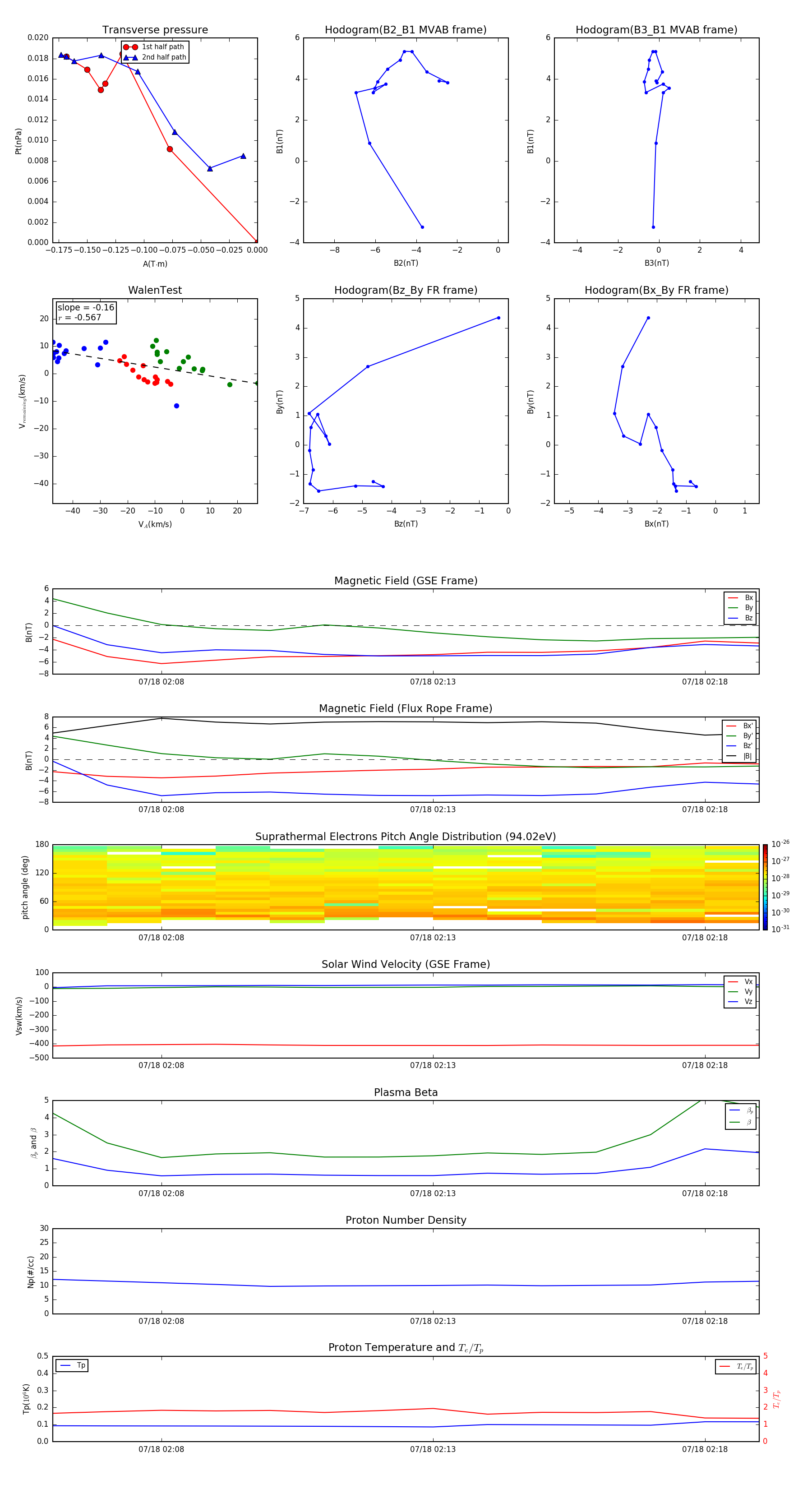Click 'Vx' in solar wind legend
This screenshot has width=812, height=1489.
[740, 981]
